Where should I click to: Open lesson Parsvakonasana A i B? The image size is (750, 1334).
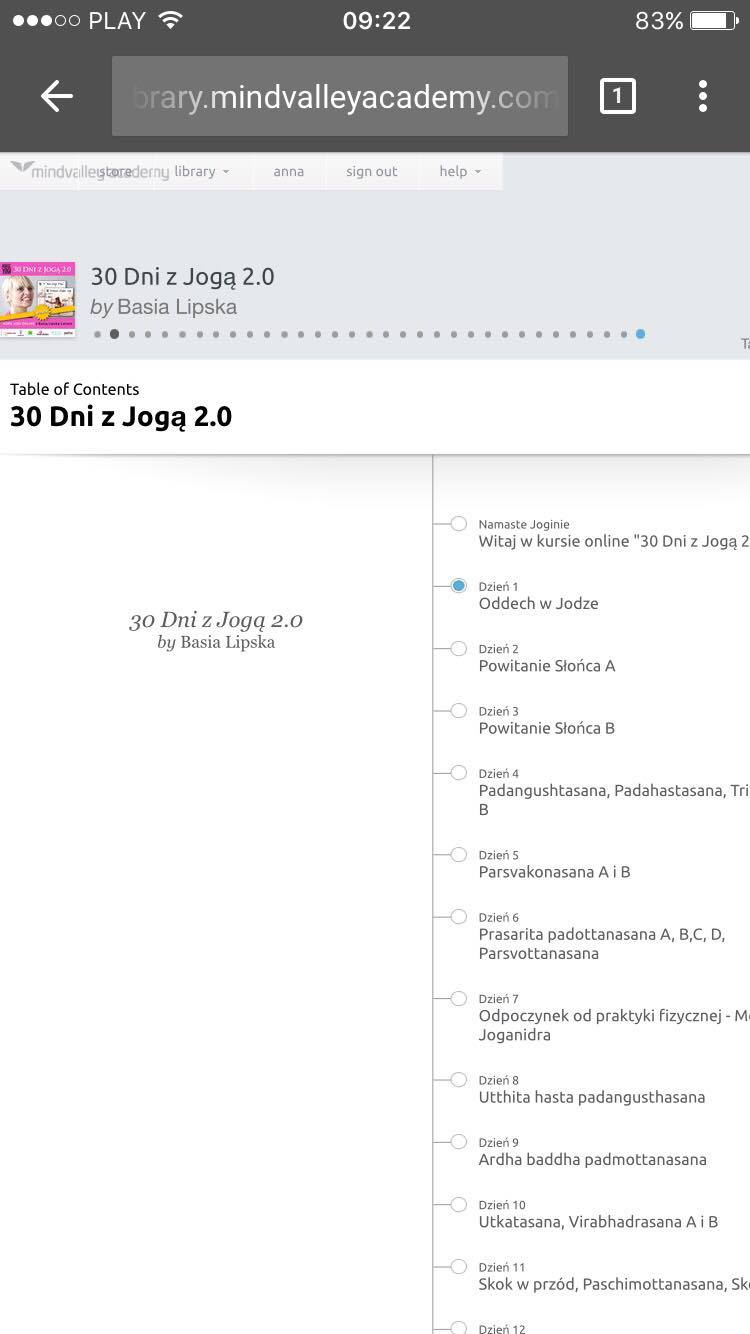(554, 872)
